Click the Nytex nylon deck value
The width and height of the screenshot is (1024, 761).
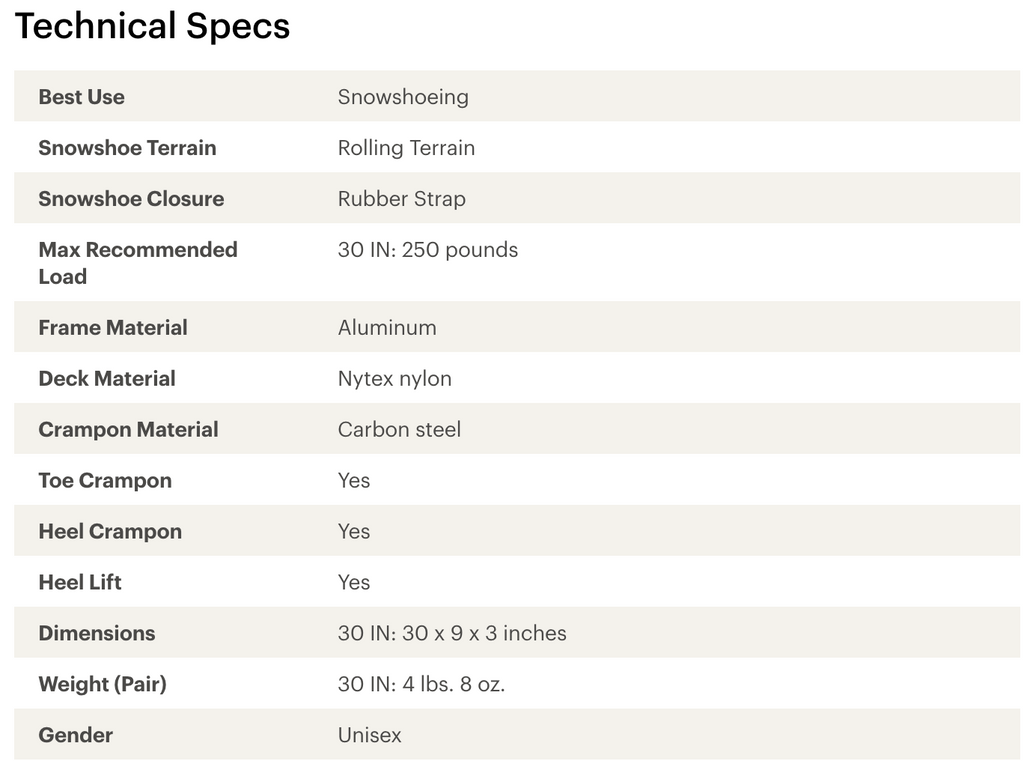point(394,379)
